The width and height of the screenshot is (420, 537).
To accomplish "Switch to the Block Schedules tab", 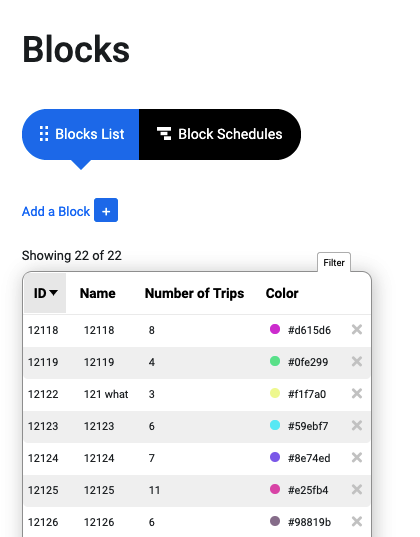I will [x=220, y=134].
